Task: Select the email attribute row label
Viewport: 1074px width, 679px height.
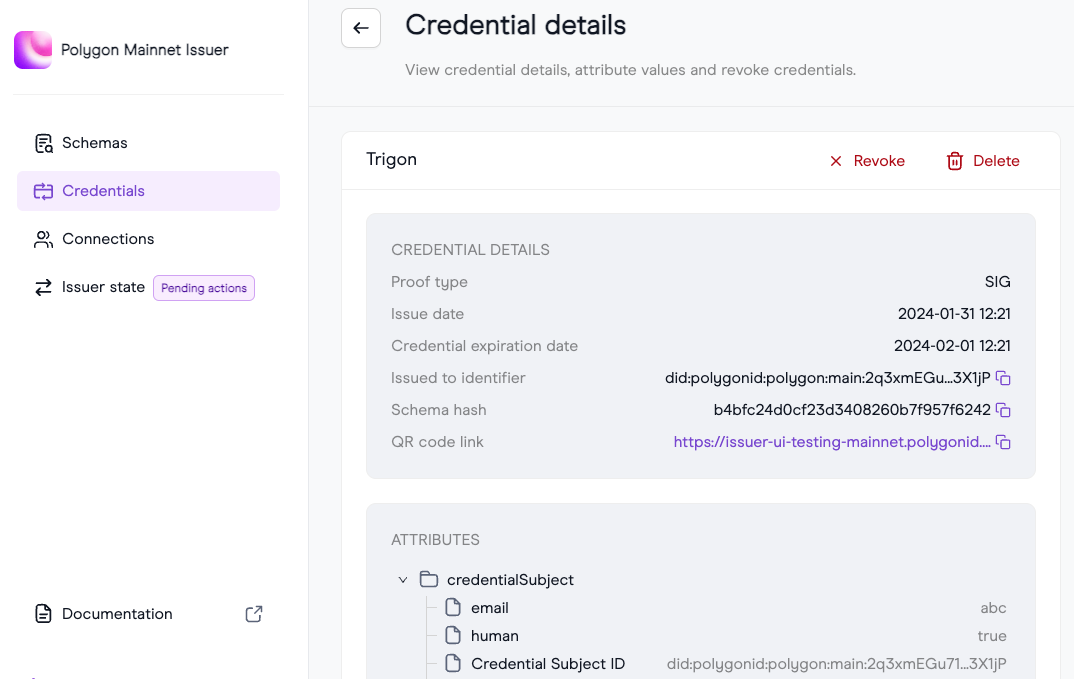Action: [x=490, y=608]
